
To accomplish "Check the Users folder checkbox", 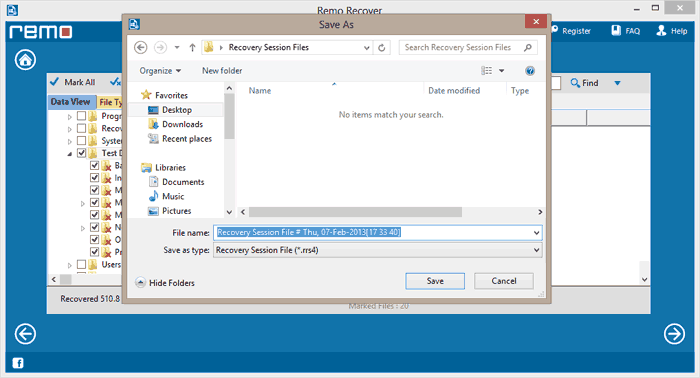I will coord(81,265).
